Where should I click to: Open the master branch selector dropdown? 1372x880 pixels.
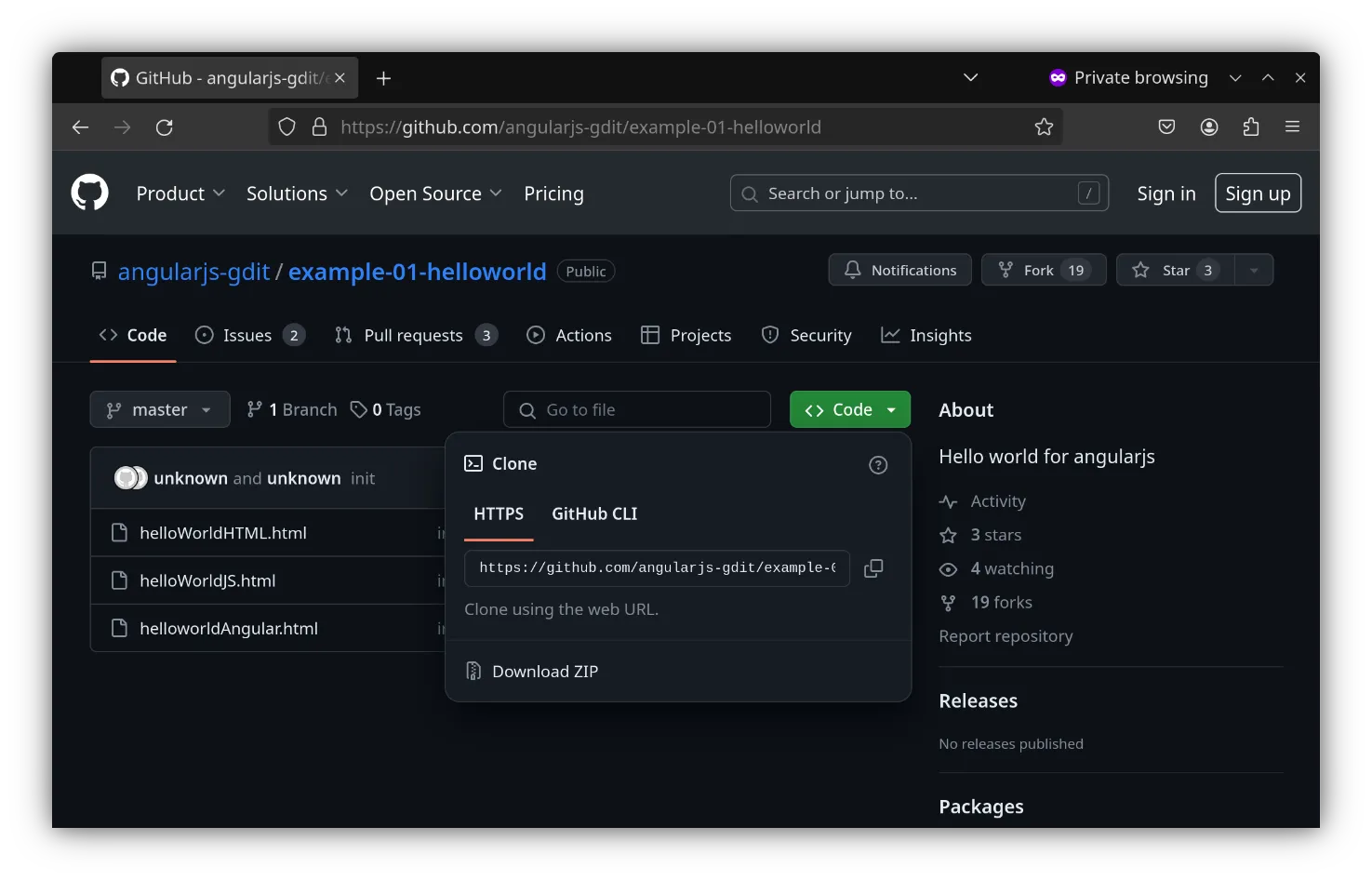pos(160,409)
